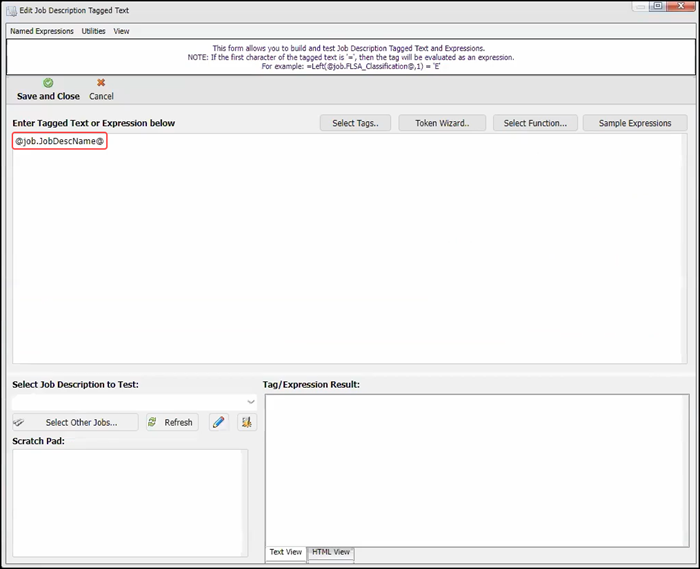Switch to the HTML View tab
700x569 pixels.
click(330, 552)
